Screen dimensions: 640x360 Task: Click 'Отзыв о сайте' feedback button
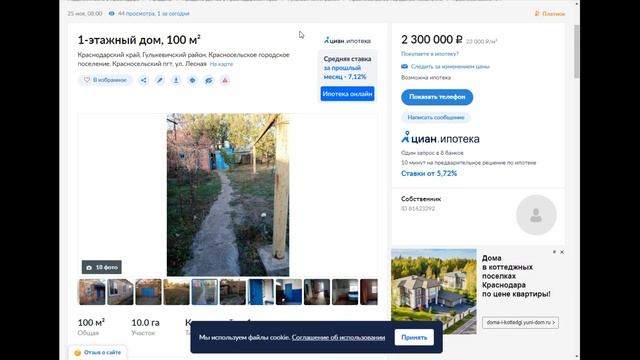98,352
